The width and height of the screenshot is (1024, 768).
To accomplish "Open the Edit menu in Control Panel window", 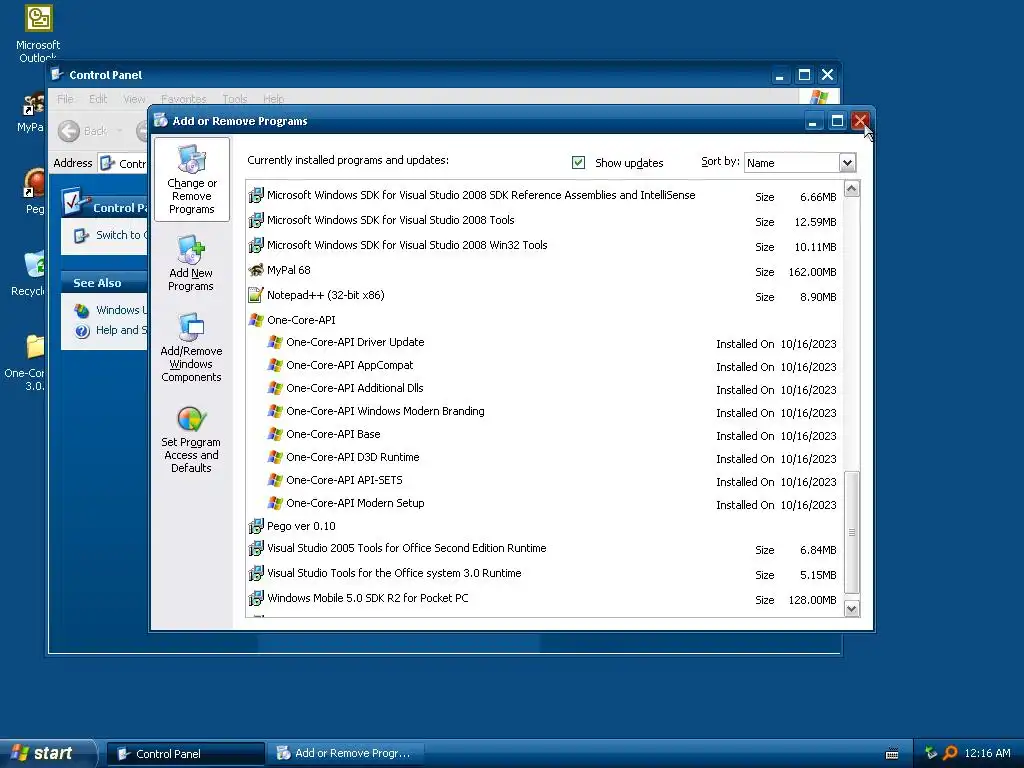I will 98,99.
